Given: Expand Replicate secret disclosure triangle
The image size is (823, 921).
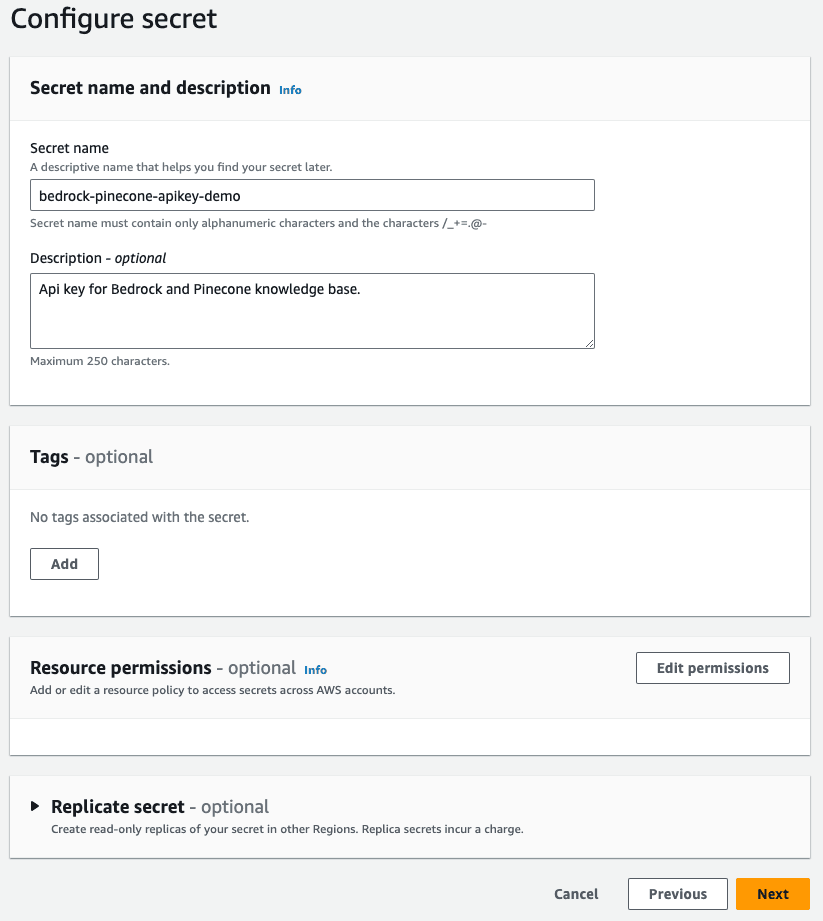Looking at the screenshot, I should coord(36,806).
